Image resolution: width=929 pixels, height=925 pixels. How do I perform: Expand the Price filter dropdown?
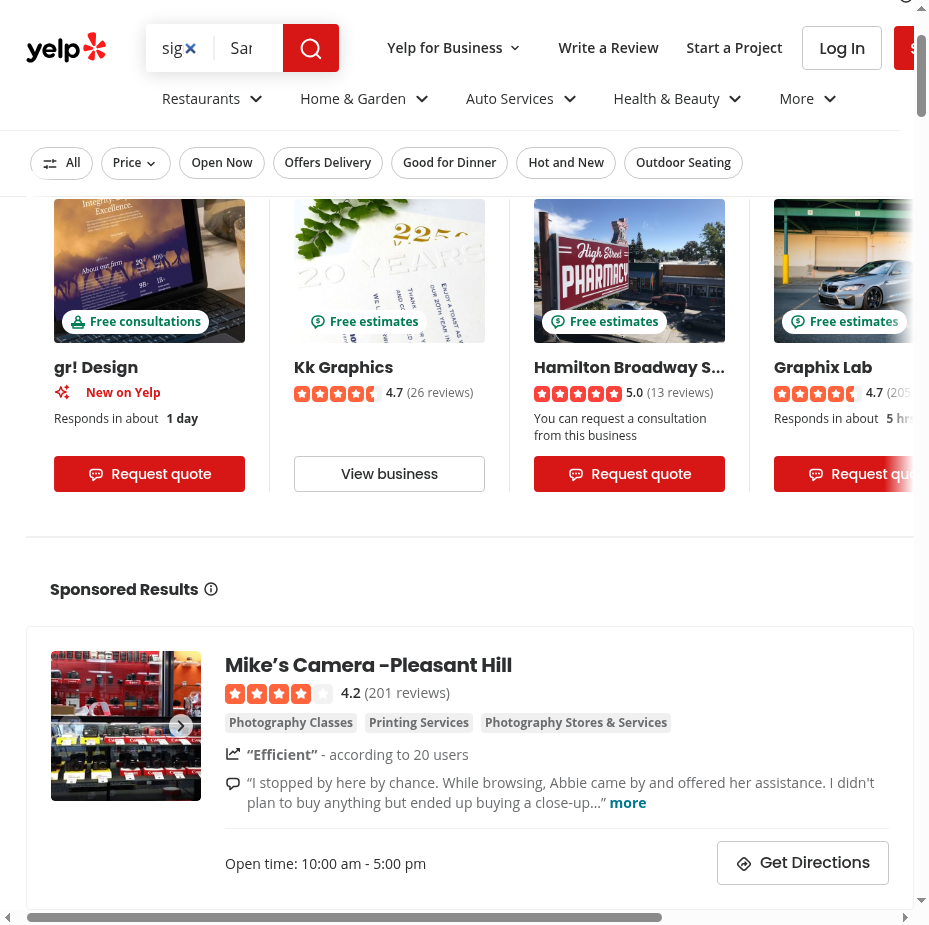click(x=136, y=163)
